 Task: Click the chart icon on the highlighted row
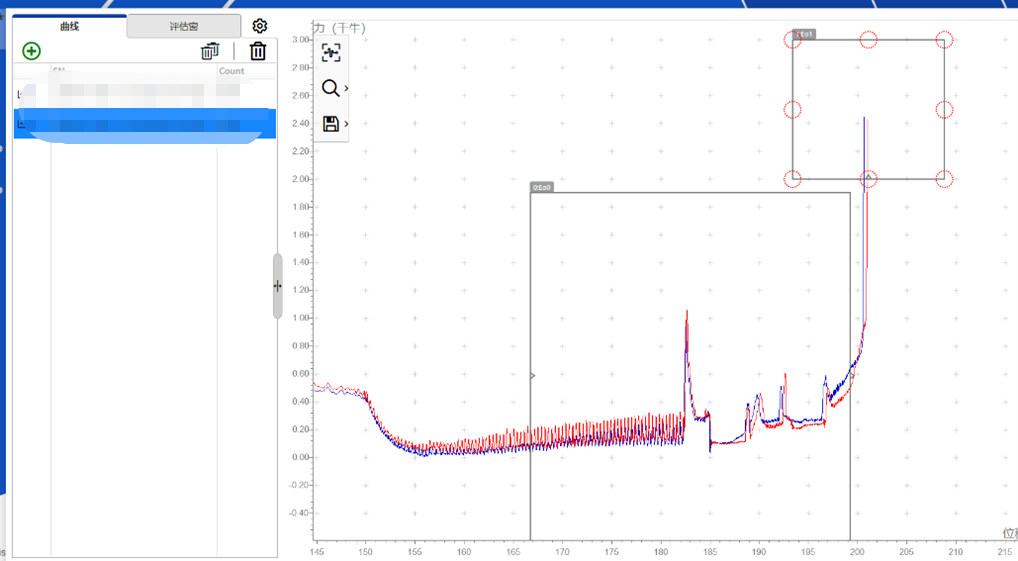tap(21, 124)
